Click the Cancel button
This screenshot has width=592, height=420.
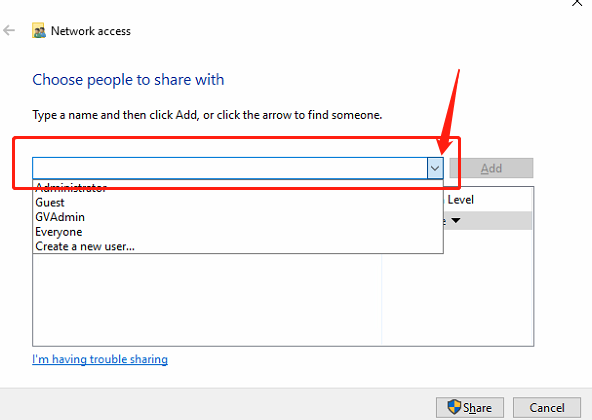(547, 408)
